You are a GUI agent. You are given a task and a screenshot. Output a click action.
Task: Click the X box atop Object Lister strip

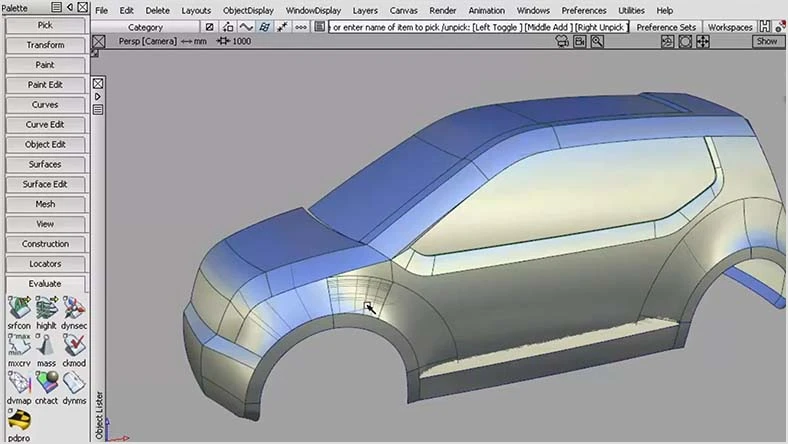point(98,83)
